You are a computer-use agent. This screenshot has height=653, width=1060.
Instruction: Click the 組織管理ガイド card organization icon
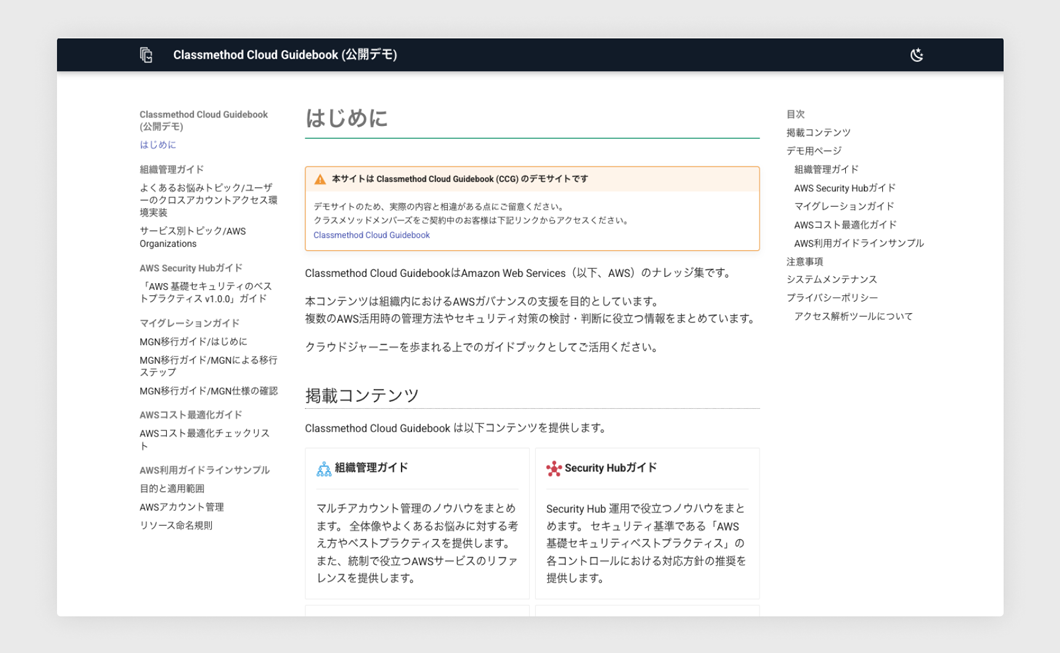[x=324, y=469]
